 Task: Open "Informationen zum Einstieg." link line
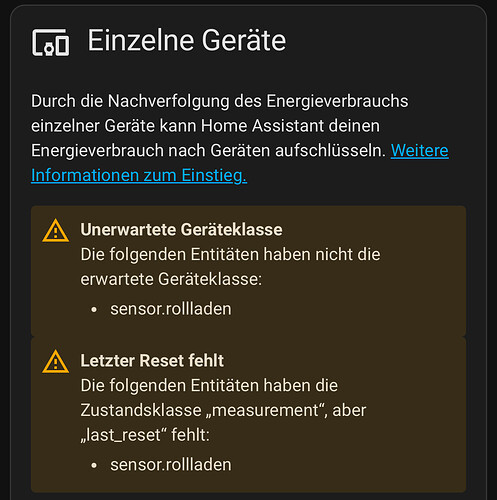click(139, 175)
